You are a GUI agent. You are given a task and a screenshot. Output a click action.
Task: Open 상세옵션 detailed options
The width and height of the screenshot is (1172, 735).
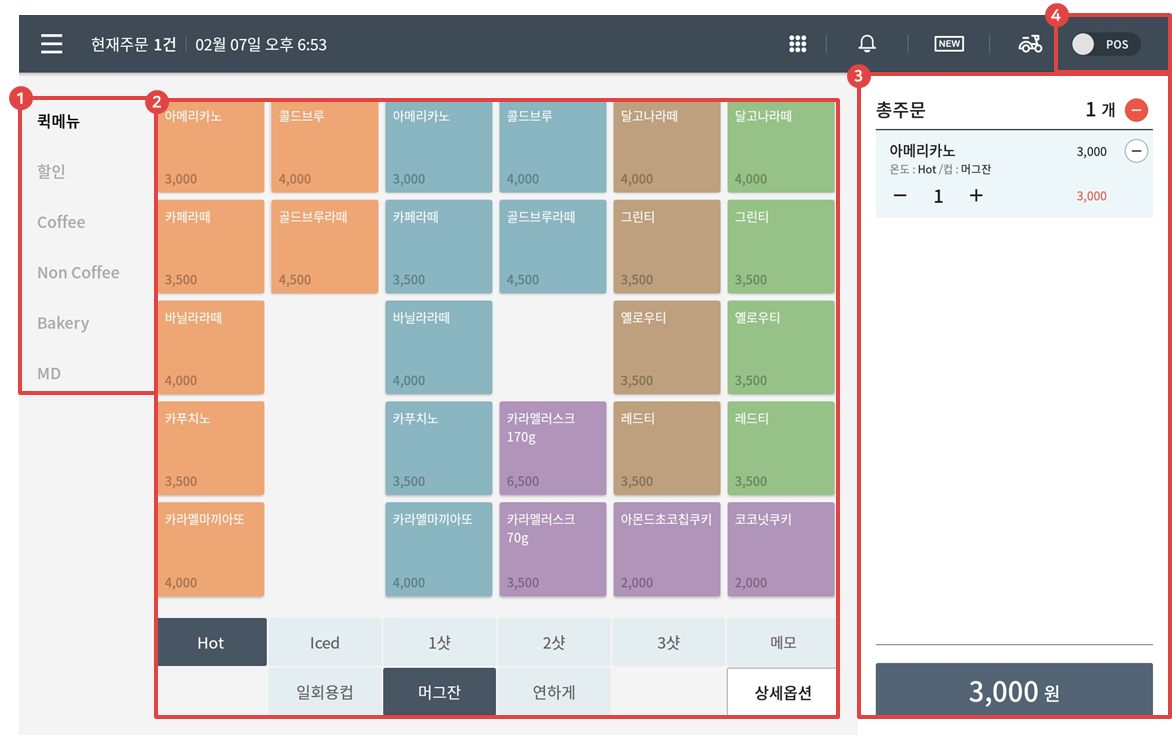click(782, 692)
